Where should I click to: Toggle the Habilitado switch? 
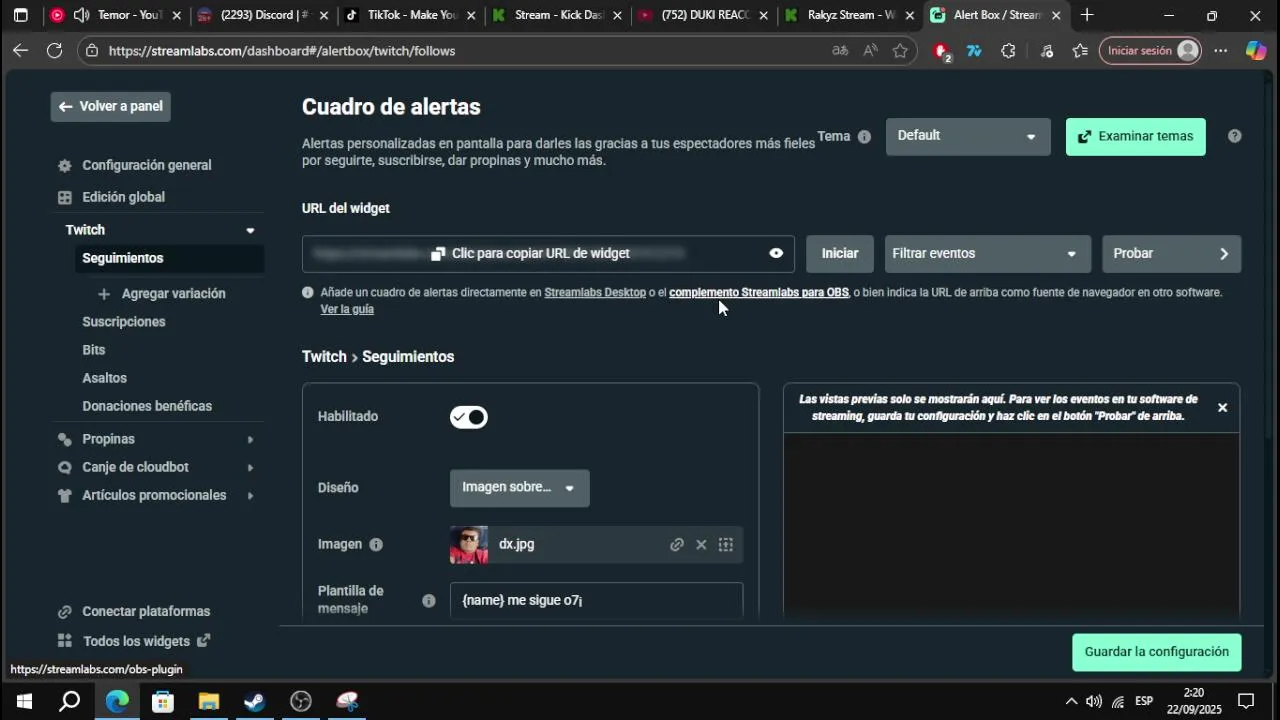point(469,417)
